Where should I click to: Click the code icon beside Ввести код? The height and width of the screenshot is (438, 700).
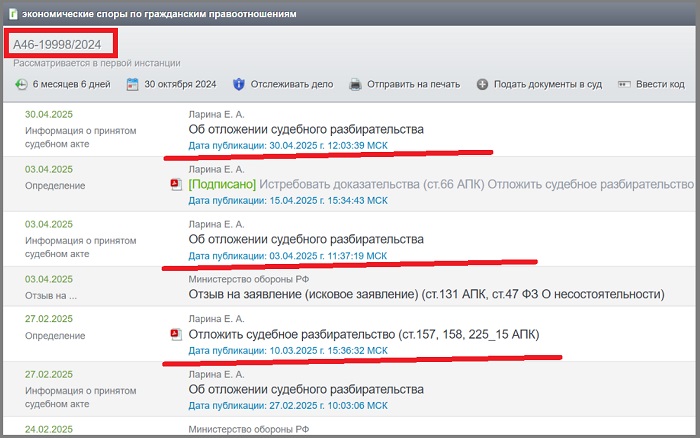coord(624,84)
